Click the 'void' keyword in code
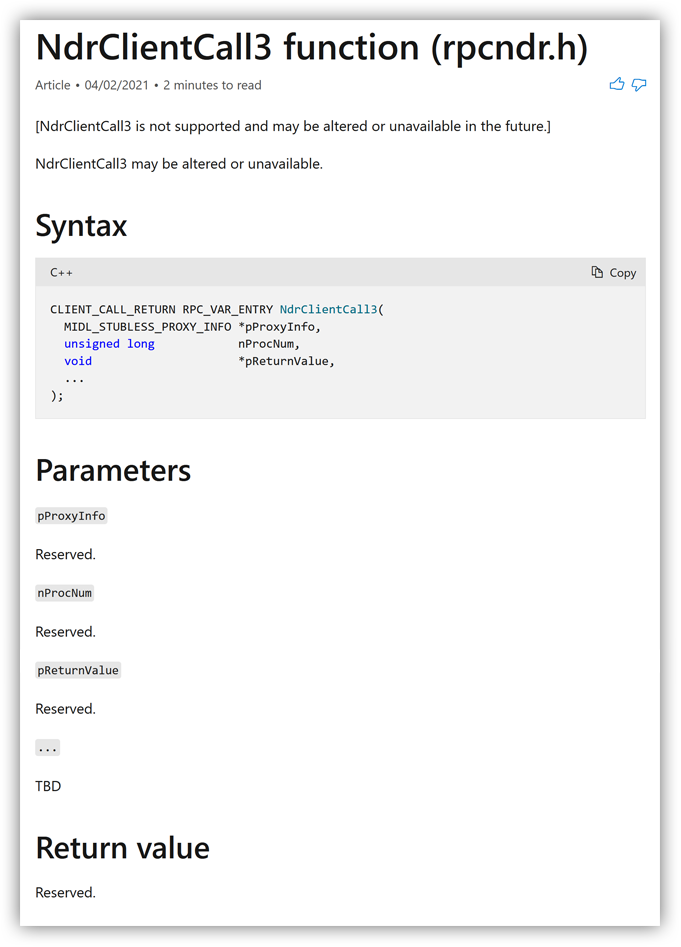The height and width of the screenshot is (947, 681). pos(78,361)
